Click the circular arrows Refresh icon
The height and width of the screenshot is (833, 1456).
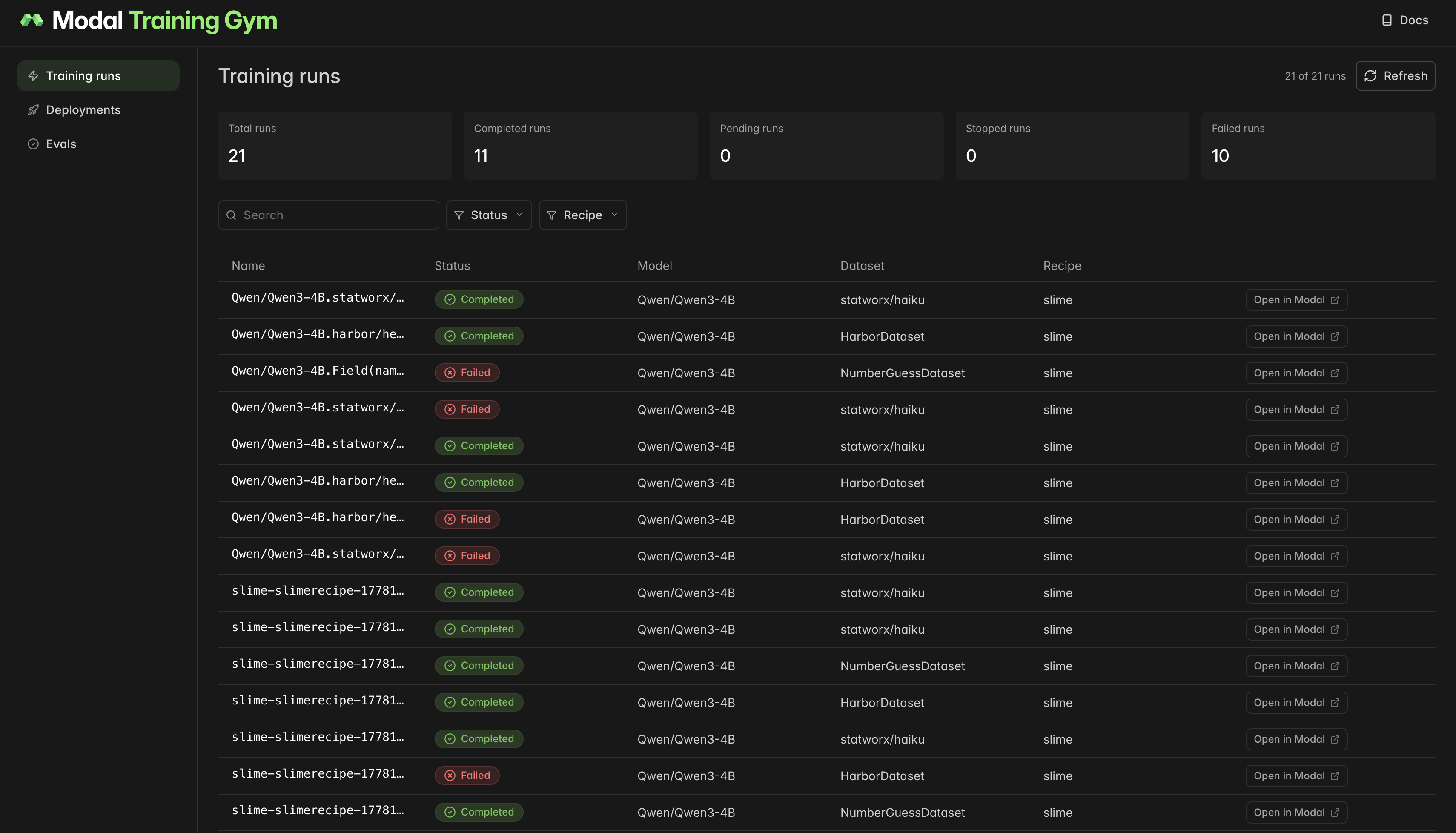click(1370, 75)
